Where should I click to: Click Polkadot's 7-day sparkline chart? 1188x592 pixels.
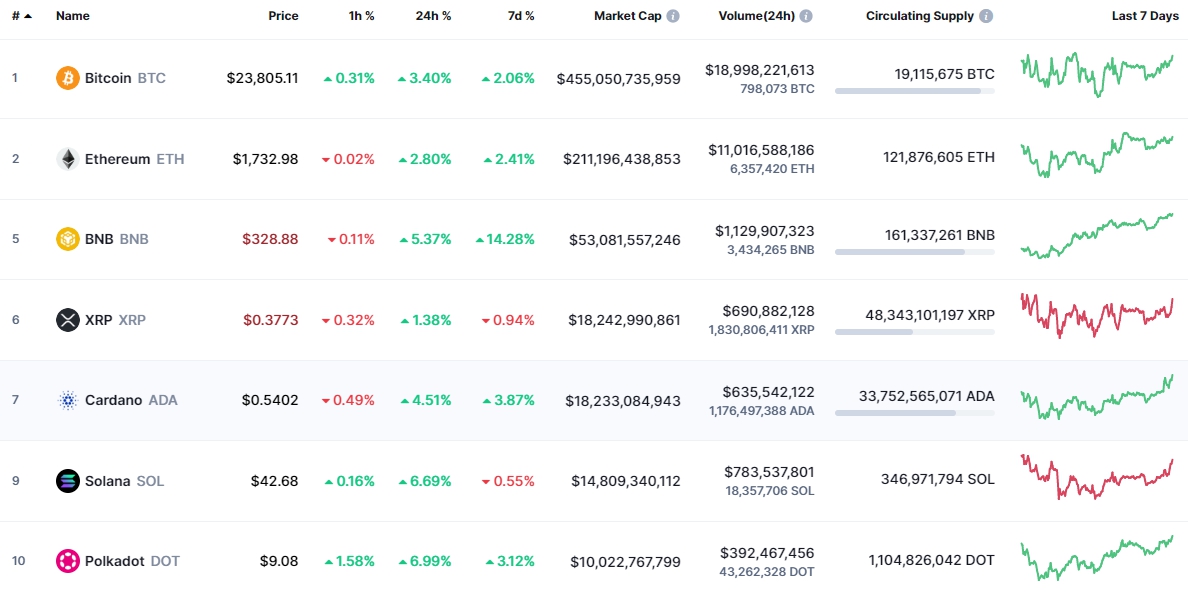click(1097, 558)
